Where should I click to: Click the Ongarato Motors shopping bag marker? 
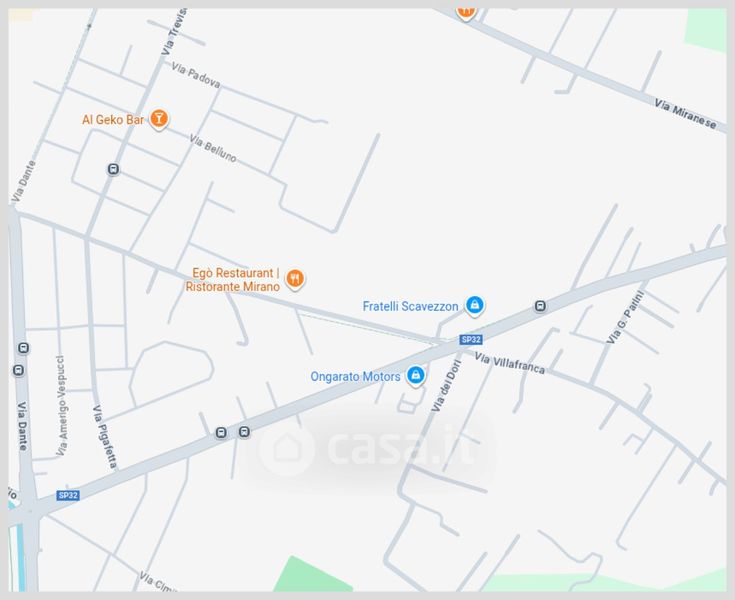pyautogui.click(x=415, y=376)
